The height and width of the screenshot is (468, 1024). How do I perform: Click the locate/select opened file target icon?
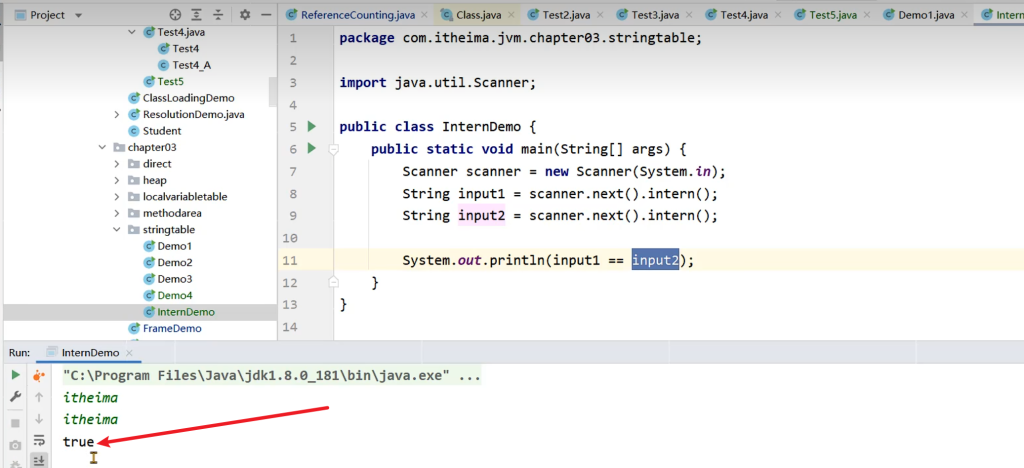[x=176, y=15]
